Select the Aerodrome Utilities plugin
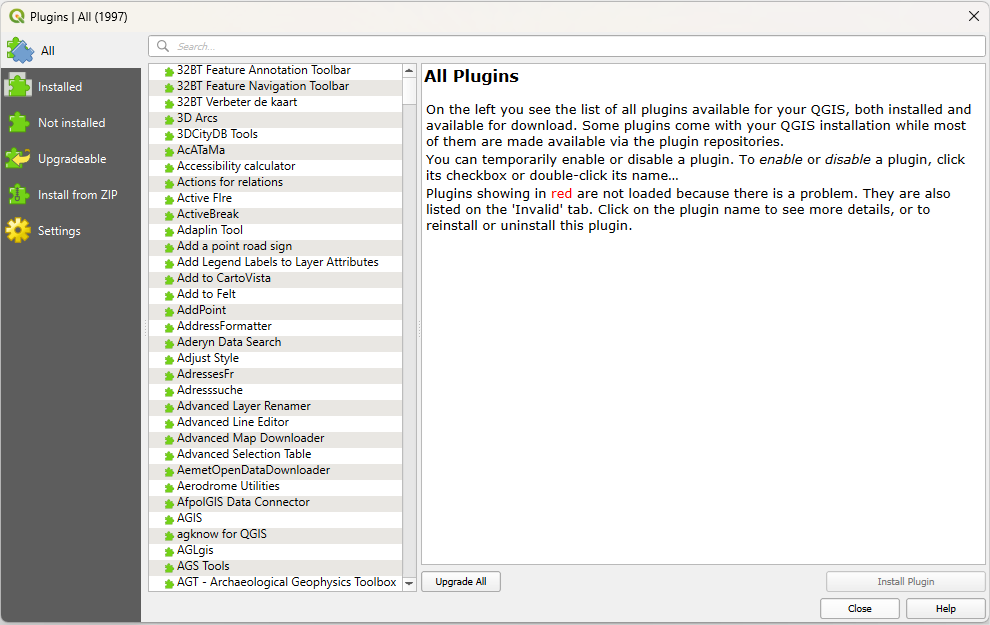 click(x=229, y=486)
